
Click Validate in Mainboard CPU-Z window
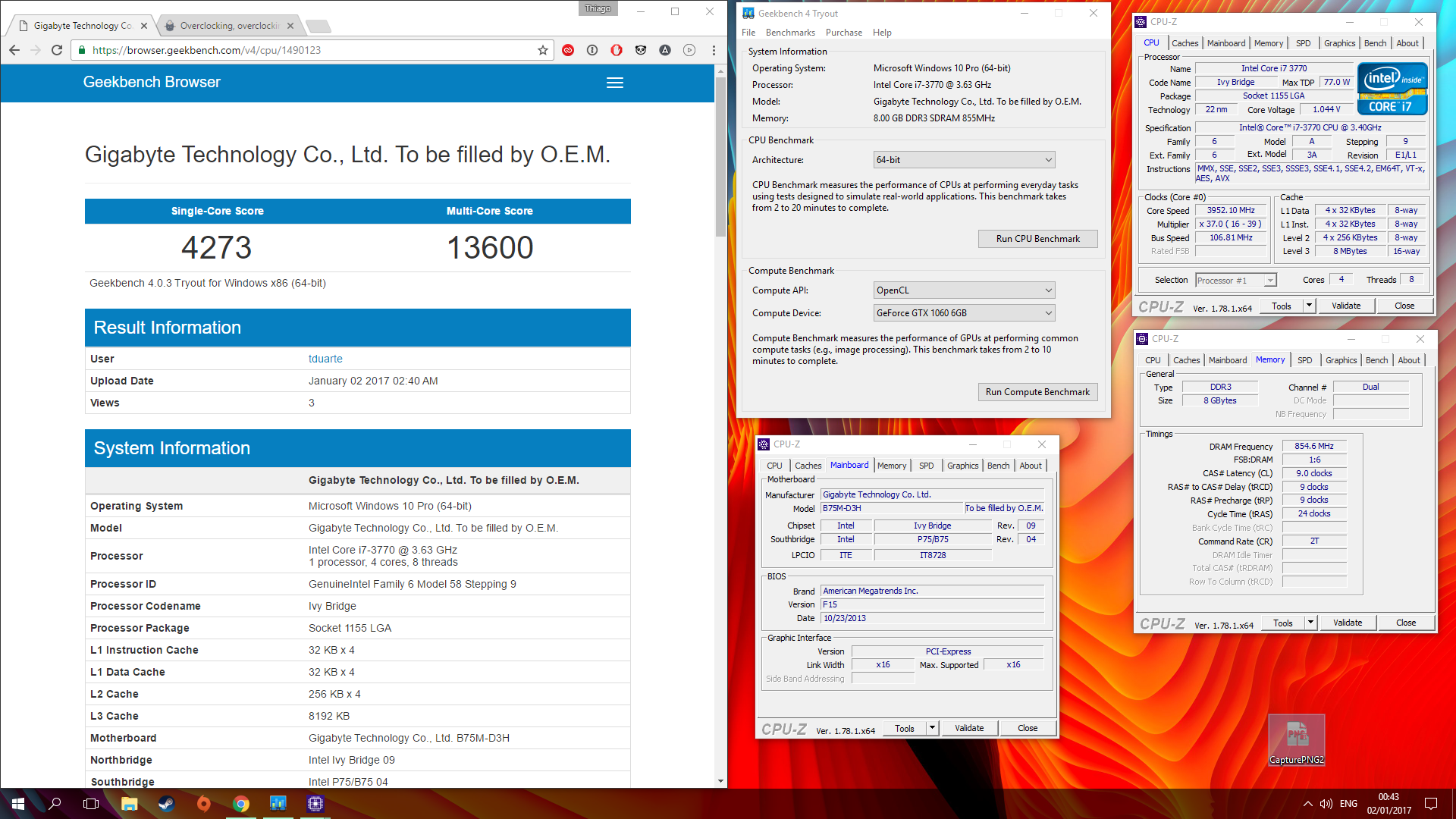tap(969, 728)
